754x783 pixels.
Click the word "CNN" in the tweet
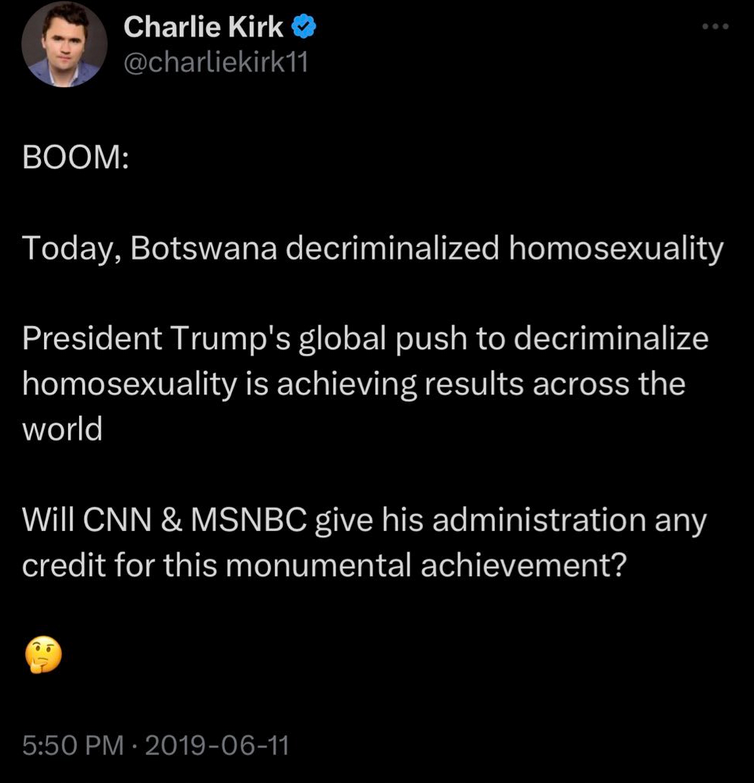(x=117, y=520)
